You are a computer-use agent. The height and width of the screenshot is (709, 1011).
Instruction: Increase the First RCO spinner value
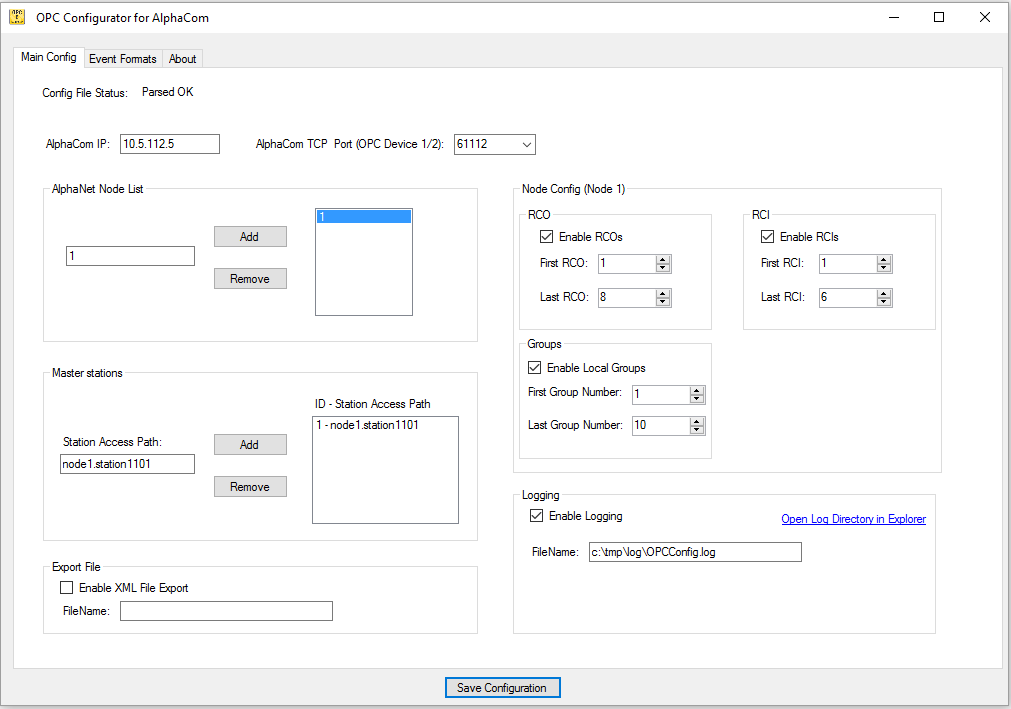click(663, 260)
